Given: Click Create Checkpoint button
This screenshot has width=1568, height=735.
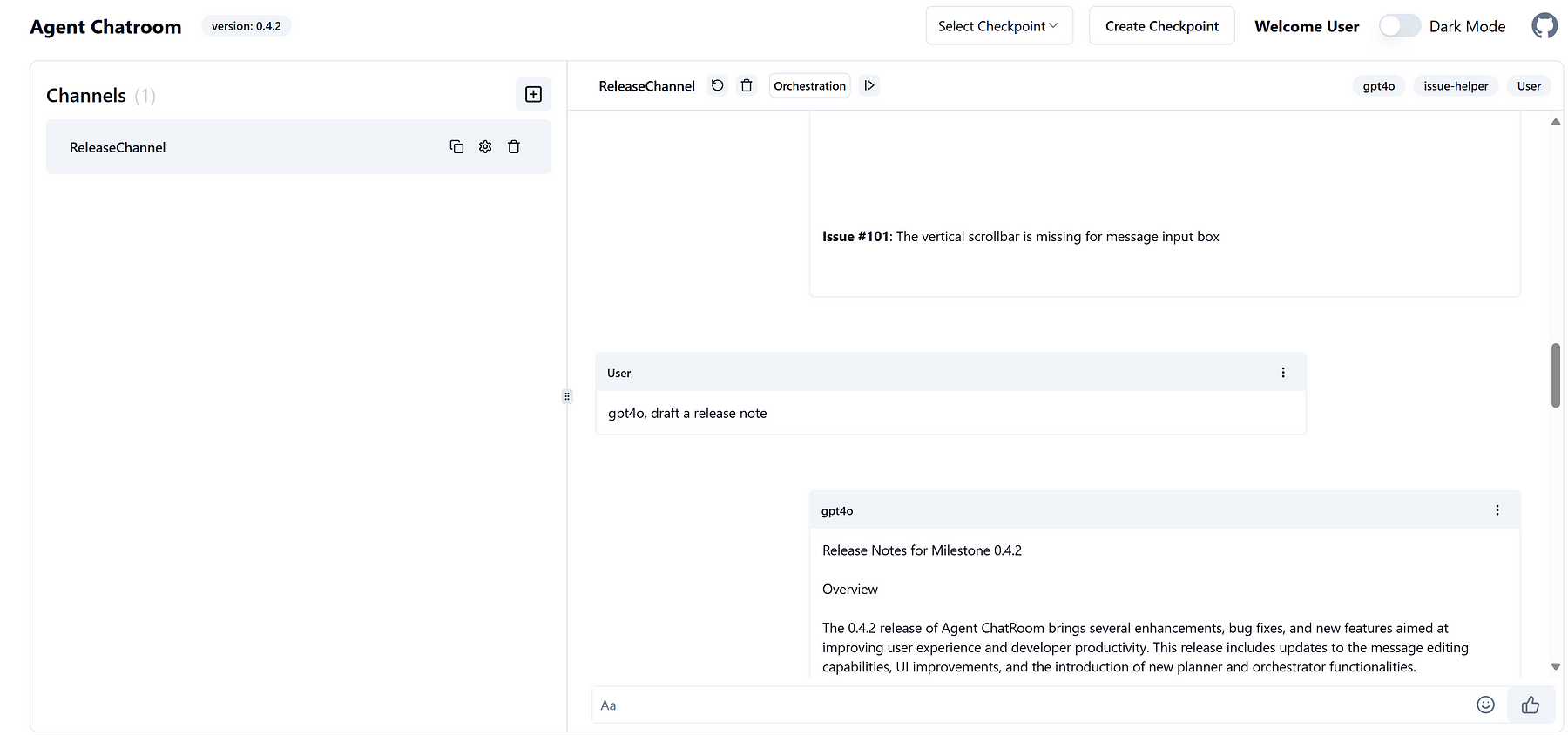Looking at the screenshot, I should [1161, 26].
